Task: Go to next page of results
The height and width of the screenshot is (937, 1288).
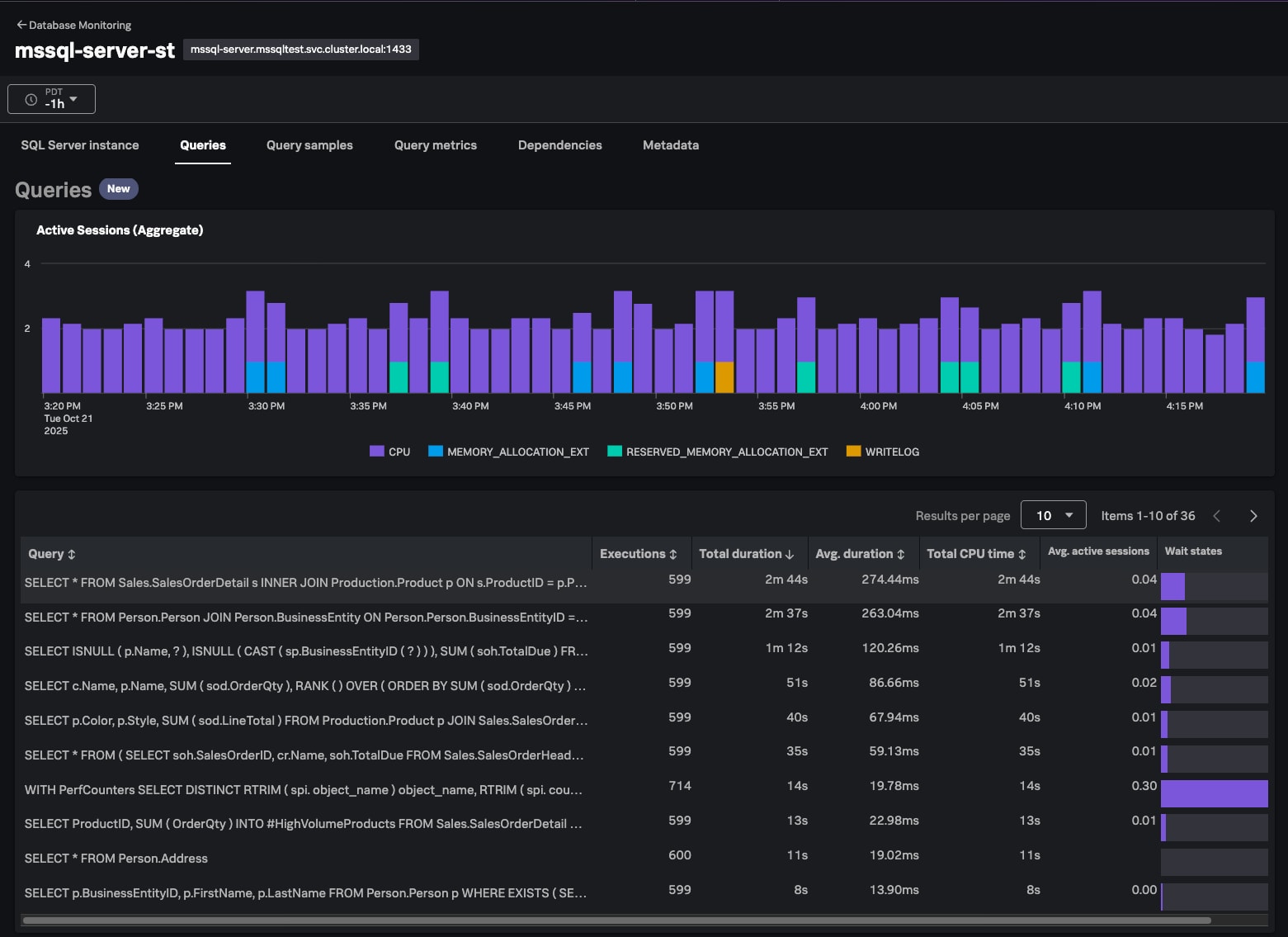Action: coord(1253,516)
